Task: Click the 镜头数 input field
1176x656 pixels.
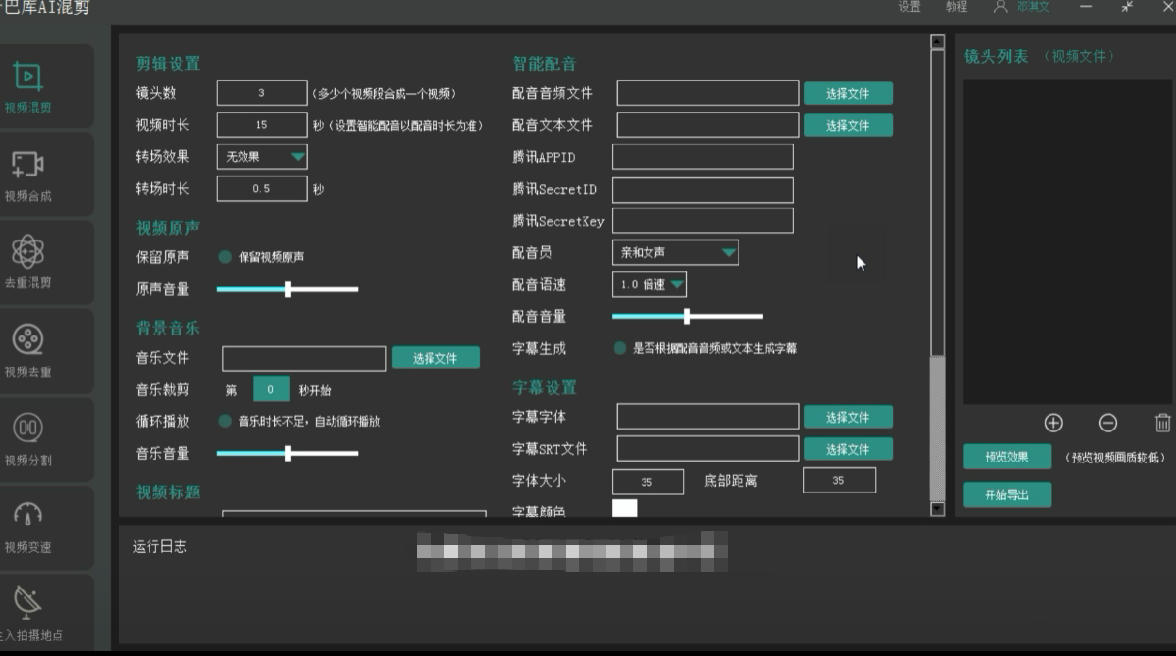Action: click(261, 93)
